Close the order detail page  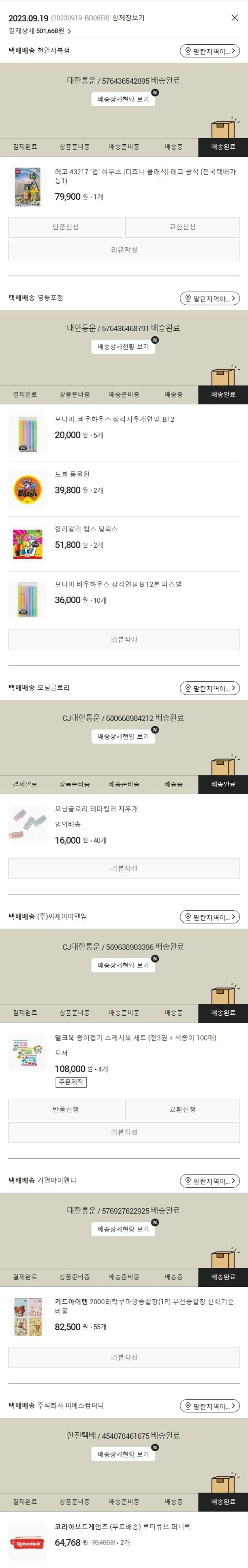pyautogui.click(x=235, y=18)
